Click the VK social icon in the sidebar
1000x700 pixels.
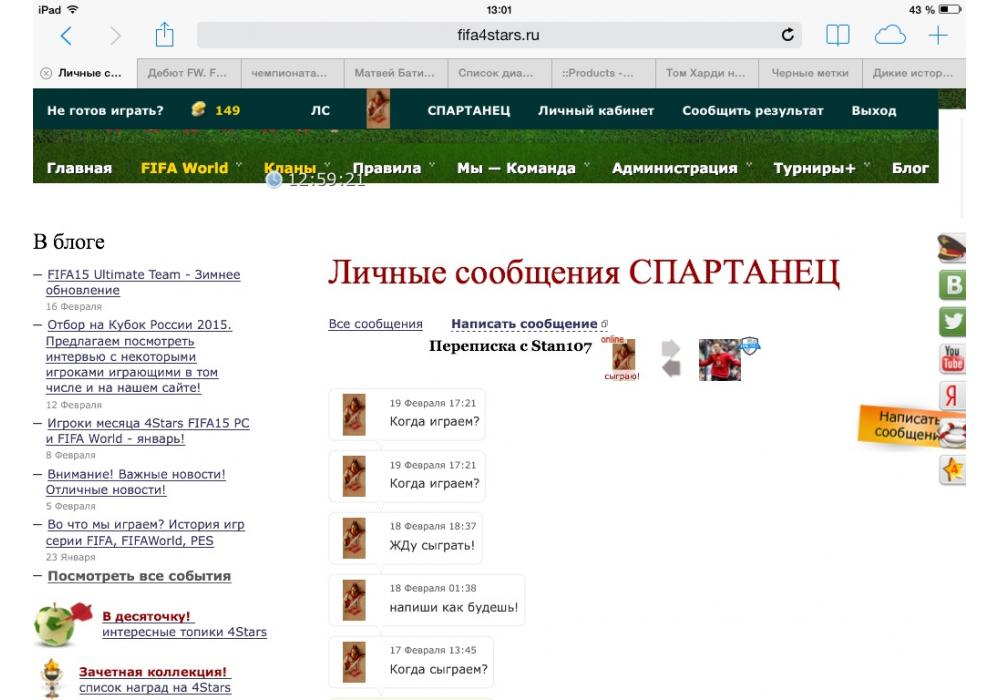953,286
